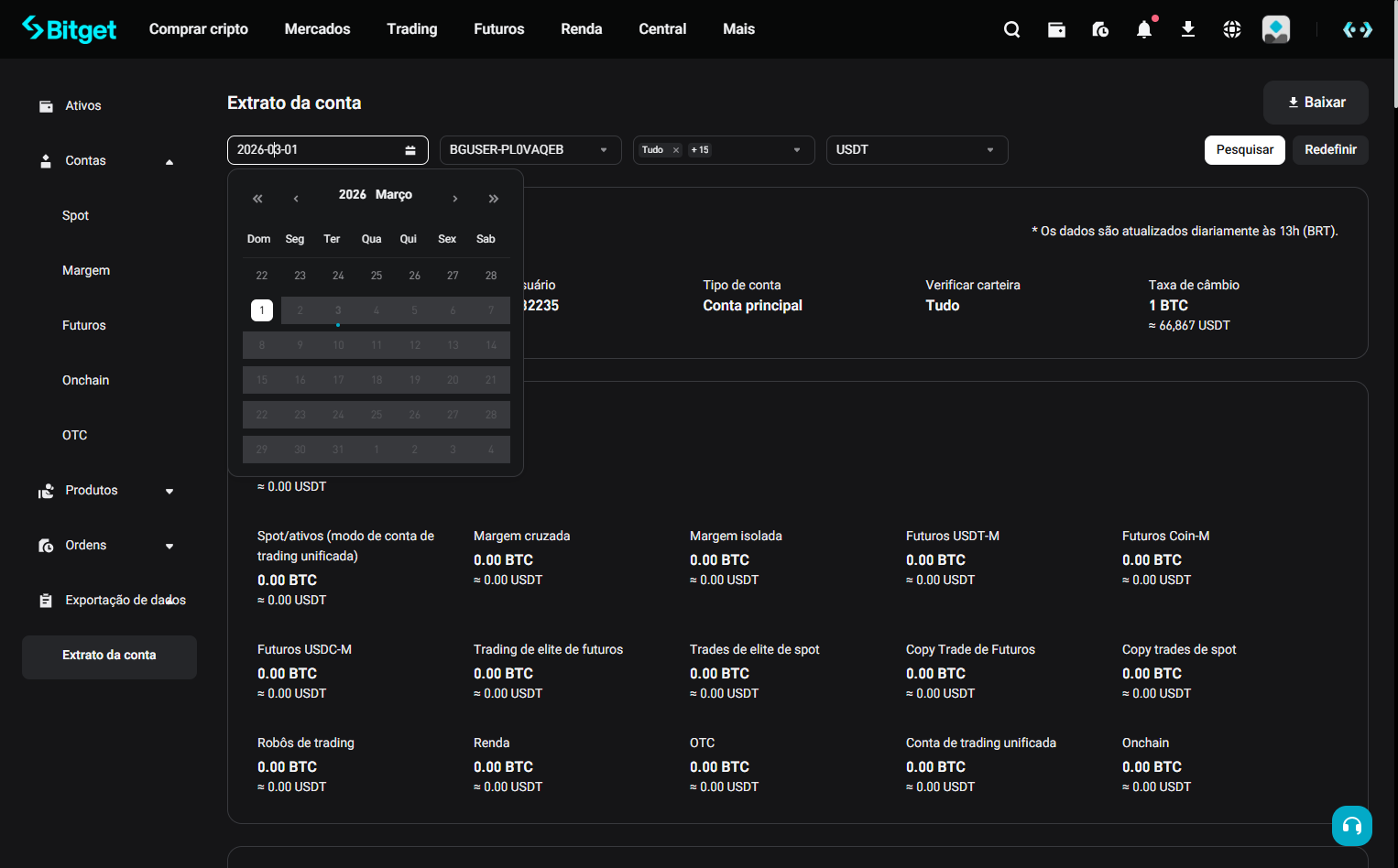The height and width of the screenshot is (868, 1398).
Task: Select February 25 in the calendar
Action: pos(377,276)
